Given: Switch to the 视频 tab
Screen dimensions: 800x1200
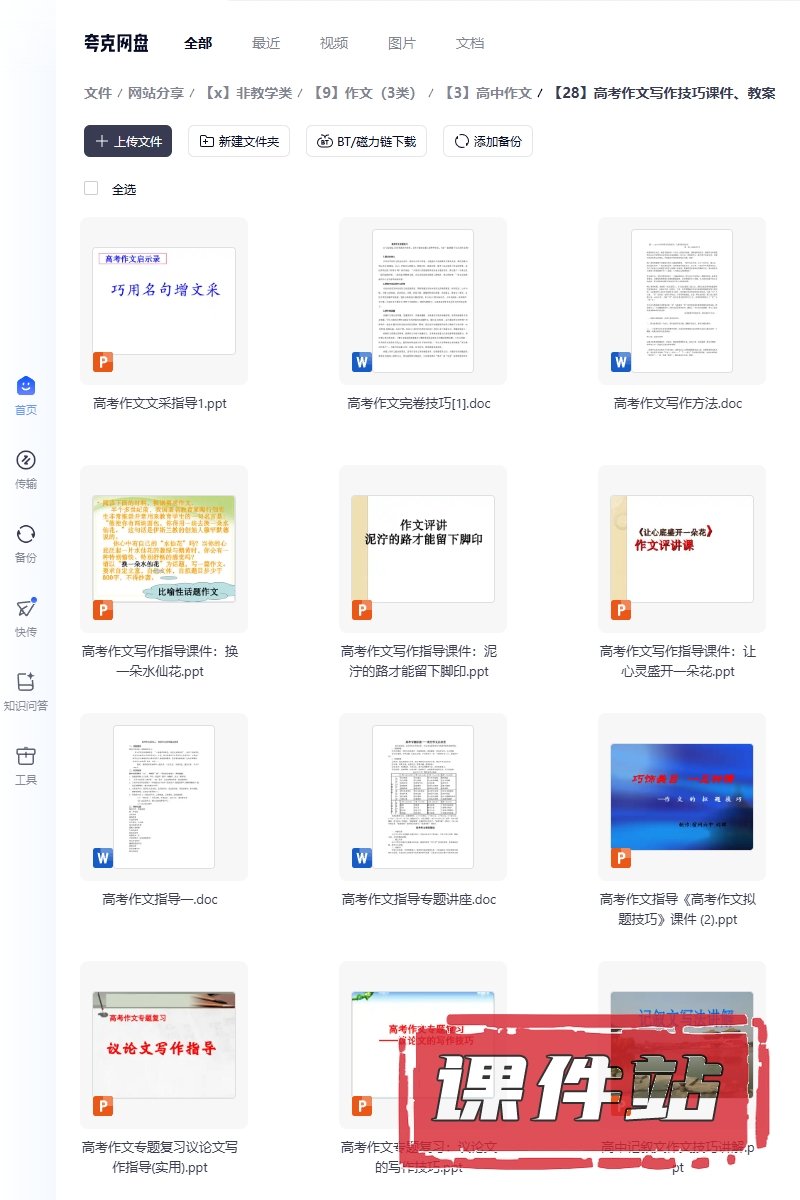Looking at the screenshot, I should click(334, 43).
